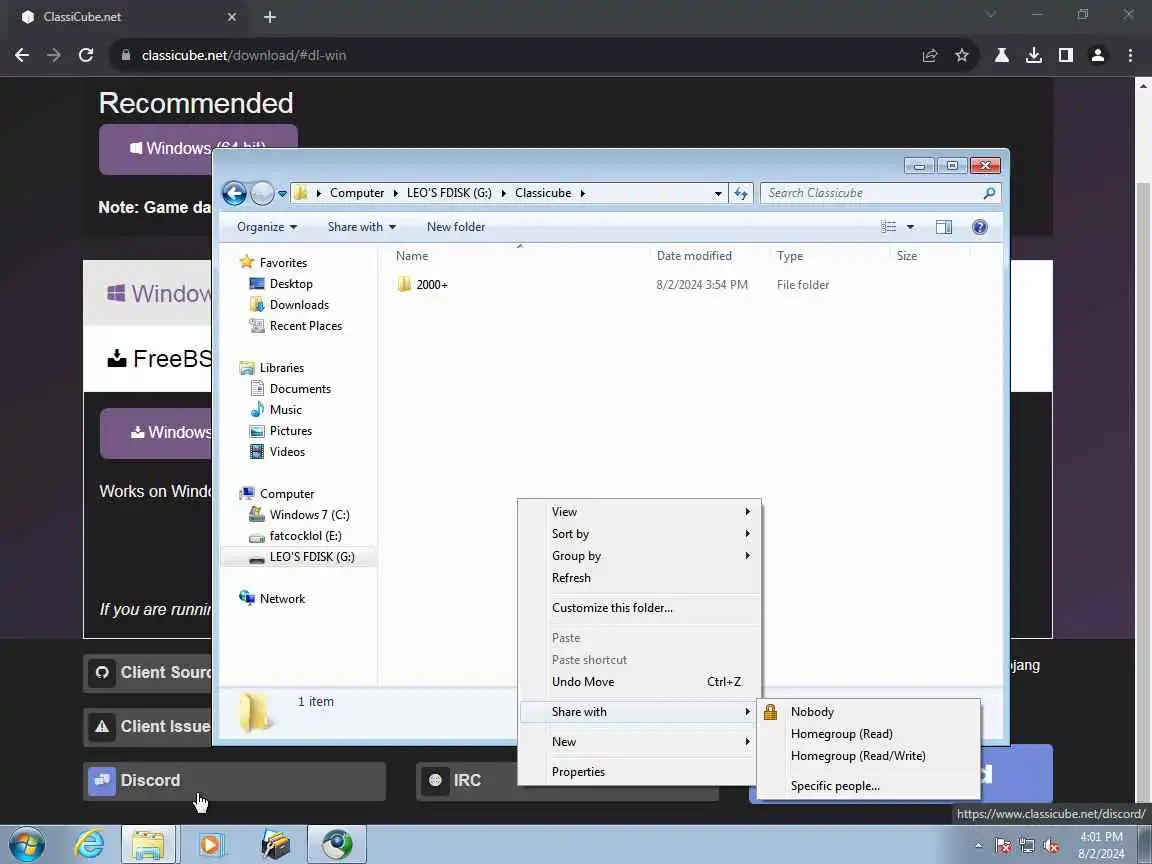Select Computer in the navigation pane
Viewport: 1152px width, 864px height.
click(x=287, y=494)
